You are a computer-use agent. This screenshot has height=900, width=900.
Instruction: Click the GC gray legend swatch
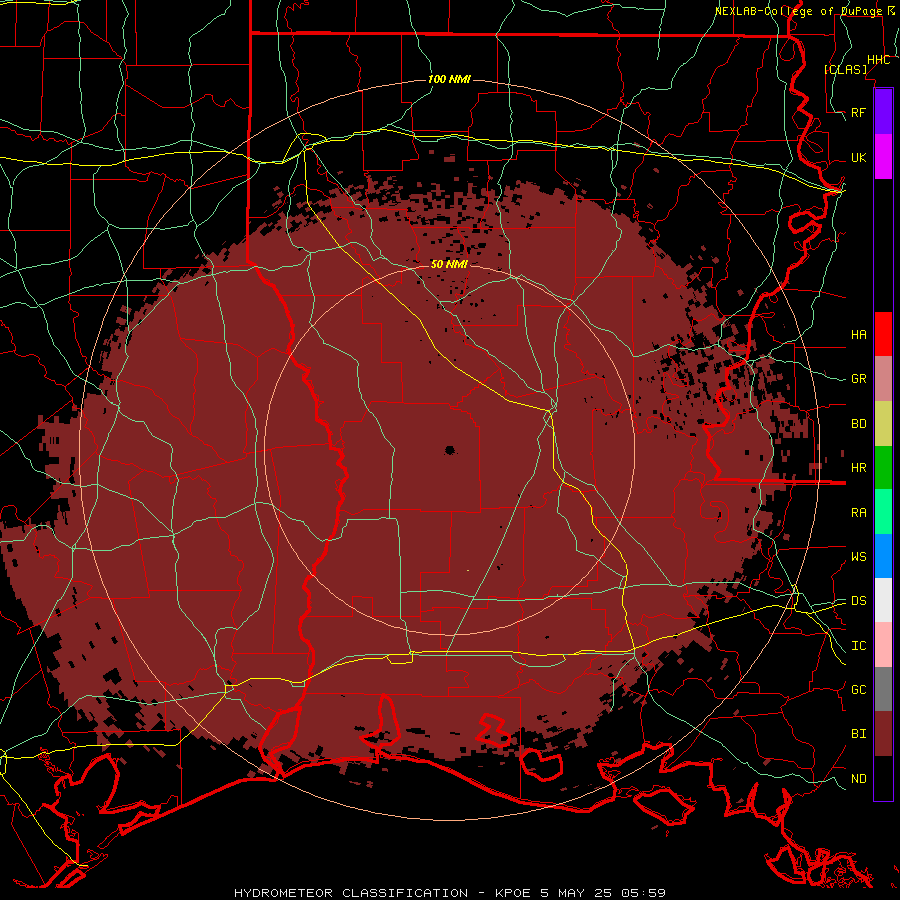tap(883, 689)
